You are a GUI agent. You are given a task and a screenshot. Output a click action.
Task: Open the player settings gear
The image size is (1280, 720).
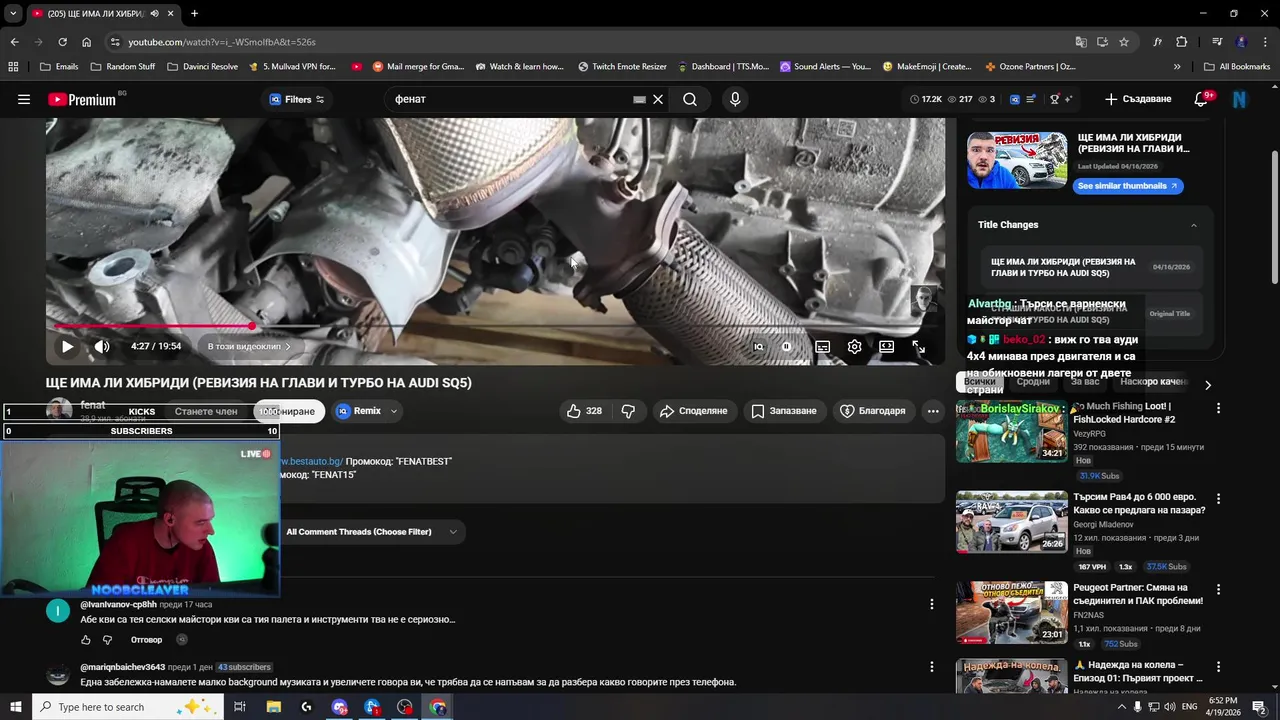point(854,346)
